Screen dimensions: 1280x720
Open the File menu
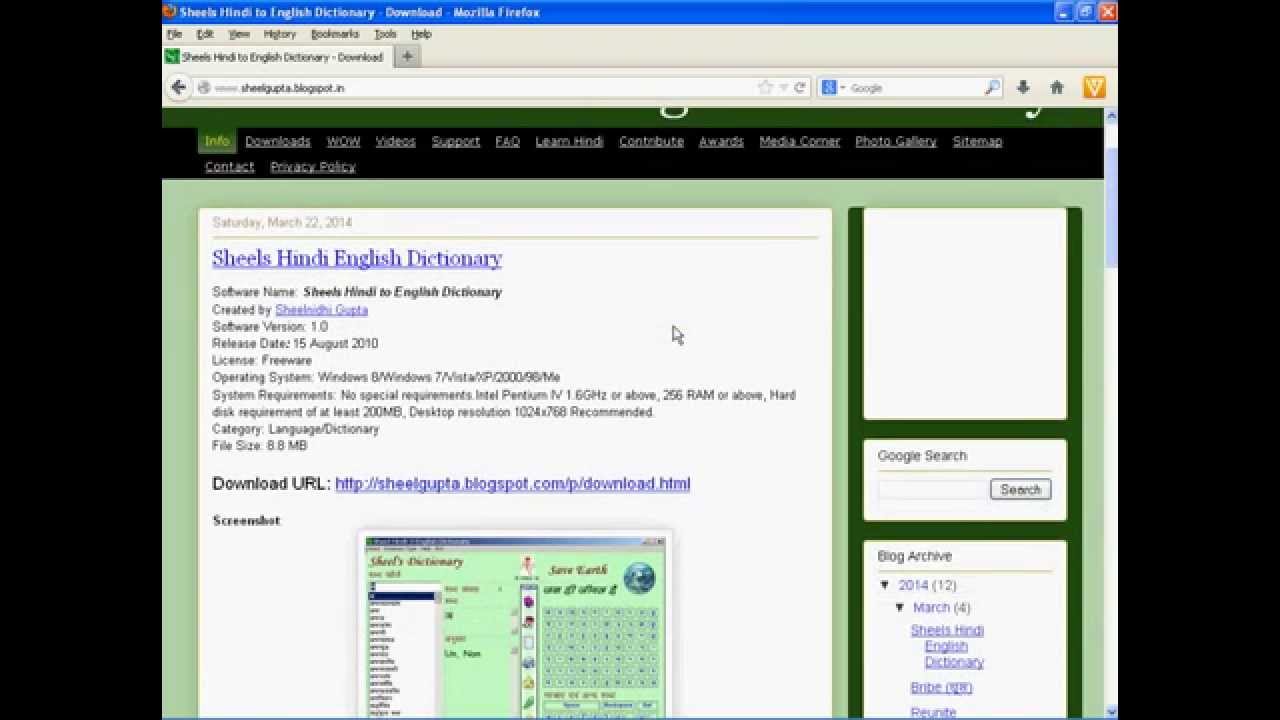(x=174, y=34)
